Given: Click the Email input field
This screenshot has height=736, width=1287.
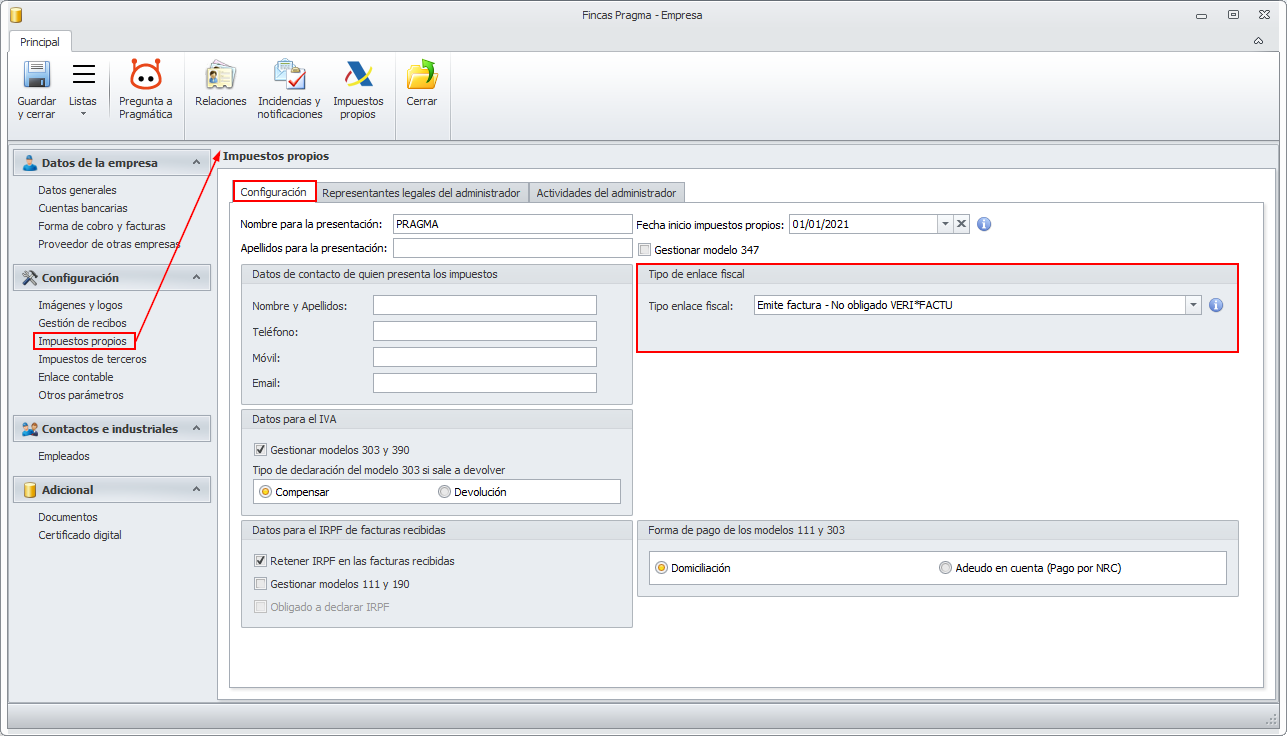Looking at the screenshot, I should [485, 383].
